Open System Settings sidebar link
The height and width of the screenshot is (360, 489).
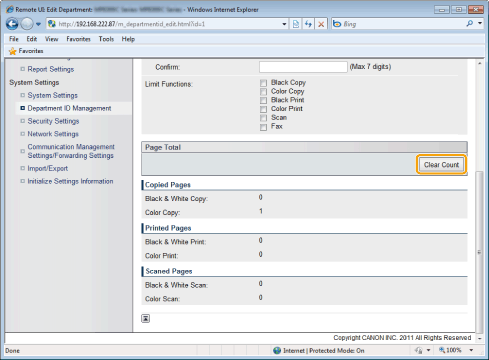52,95
